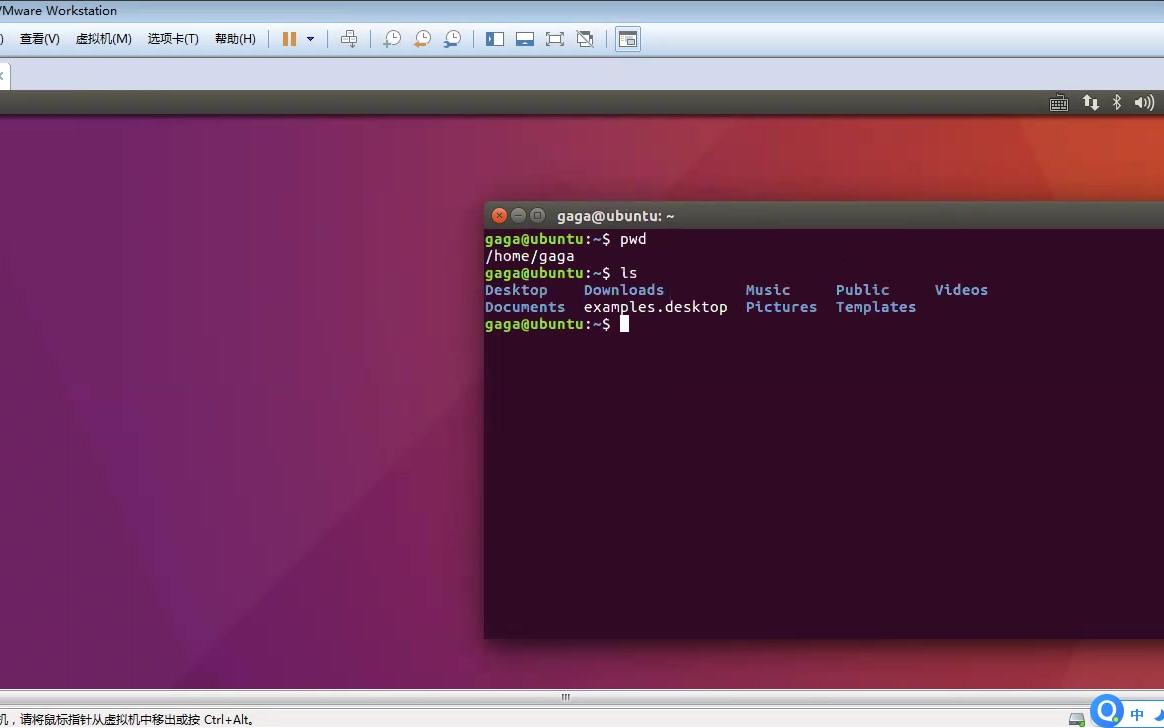Screen dimensions: 1164x728
Task: Open the blue Q icon in system tray
Action: pyautogui.click(x=1107, y=711)
